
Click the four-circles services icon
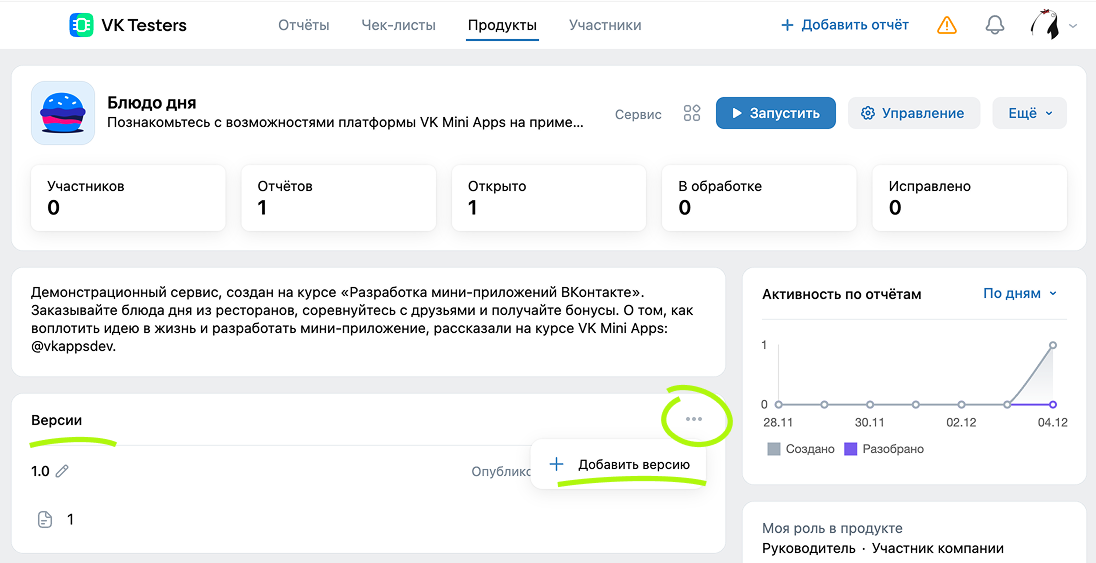tap(692, 113)
